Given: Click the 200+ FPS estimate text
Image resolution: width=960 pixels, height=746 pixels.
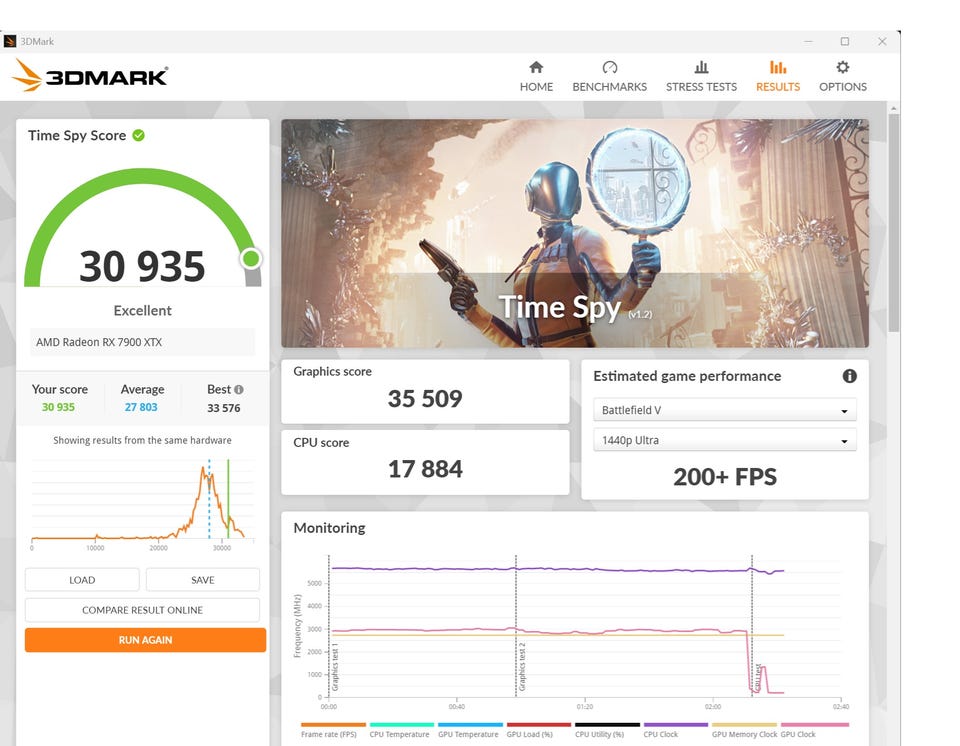Looking at the screenshot, I should pos(725,477).
